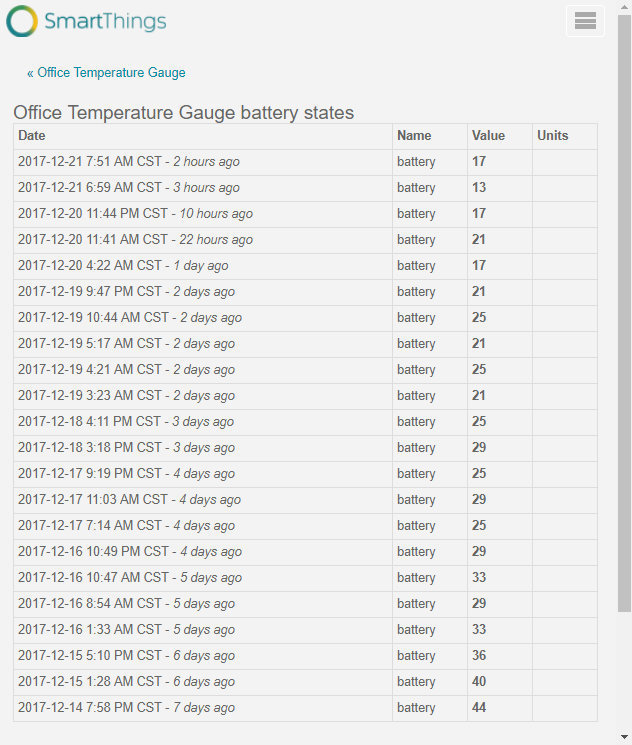The height and width of the screenshot is (745, 632).
Task: Click 'battery' name in the 4:11 PM row
Action: [416, 421]
